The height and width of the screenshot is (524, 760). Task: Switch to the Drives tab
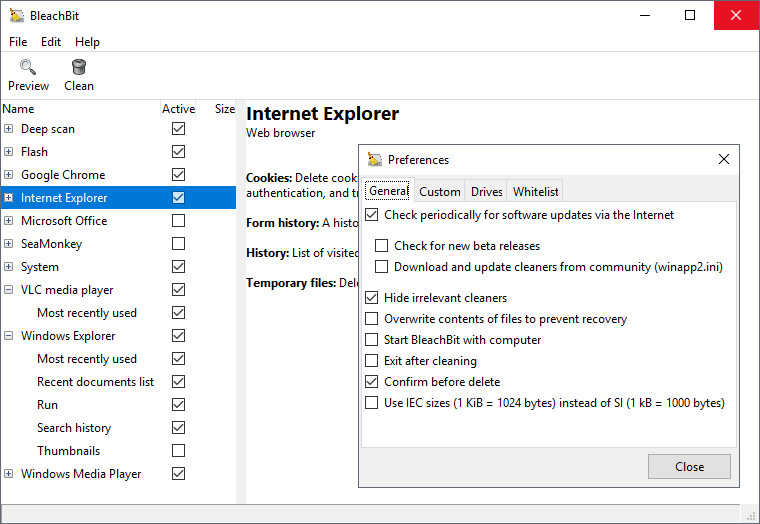pos(486,192)
